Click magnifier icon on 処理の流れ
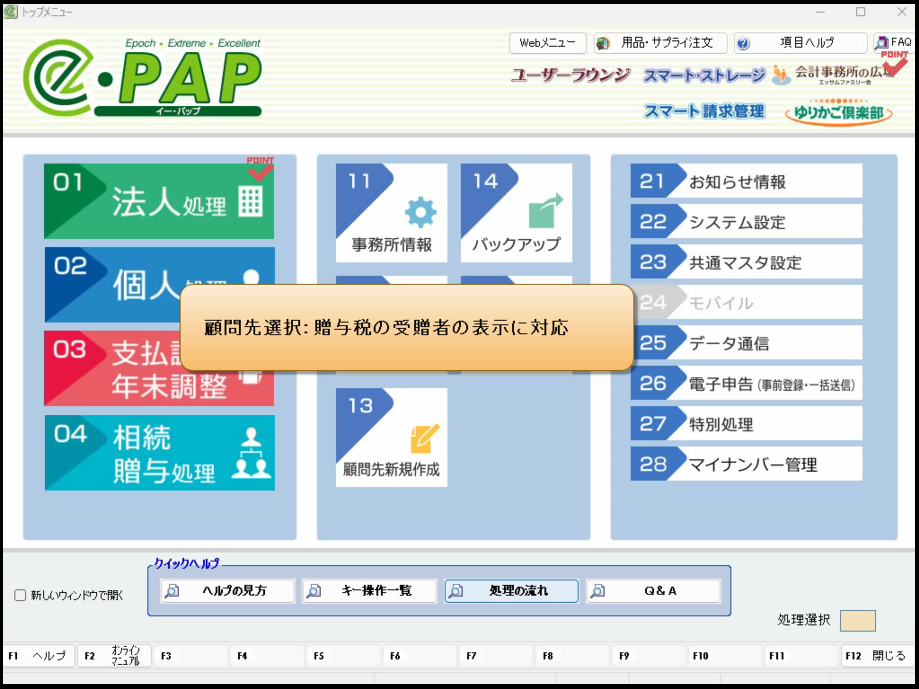The image size is (919, 689). pos(456,591)
